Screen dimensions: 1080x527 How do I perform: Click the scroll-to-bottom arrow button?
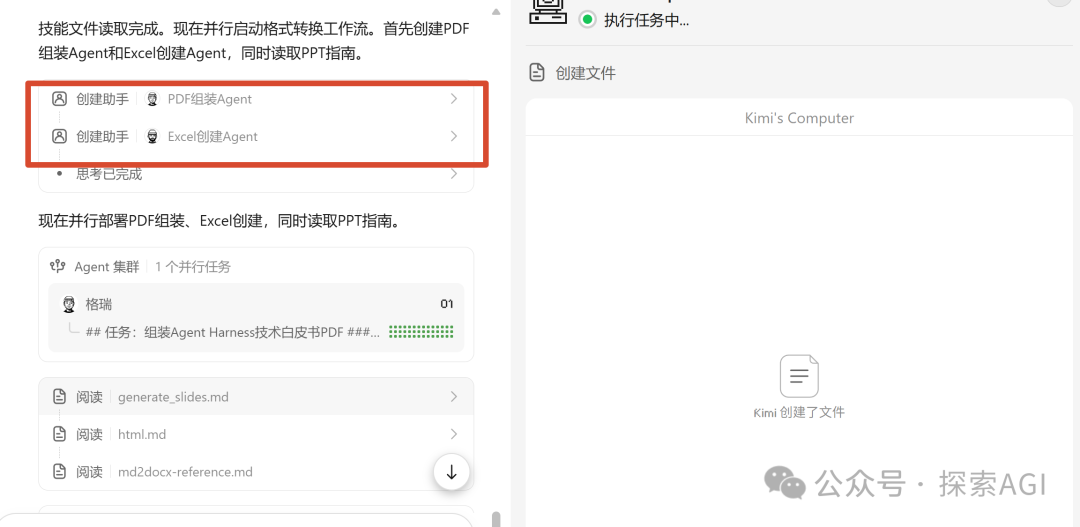452,473
